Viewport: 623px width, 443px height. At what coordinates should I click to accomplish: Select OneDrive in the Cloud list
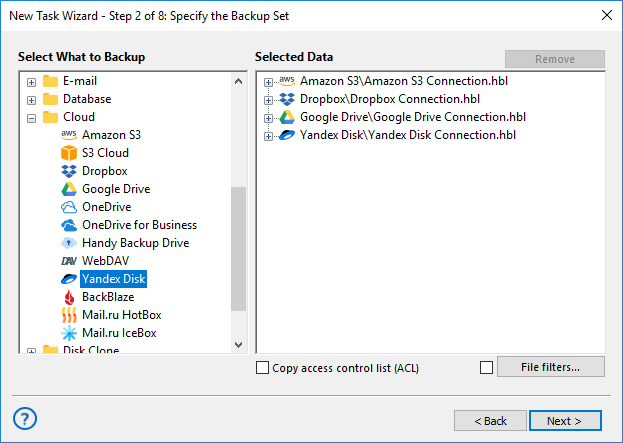click(106, 207)
